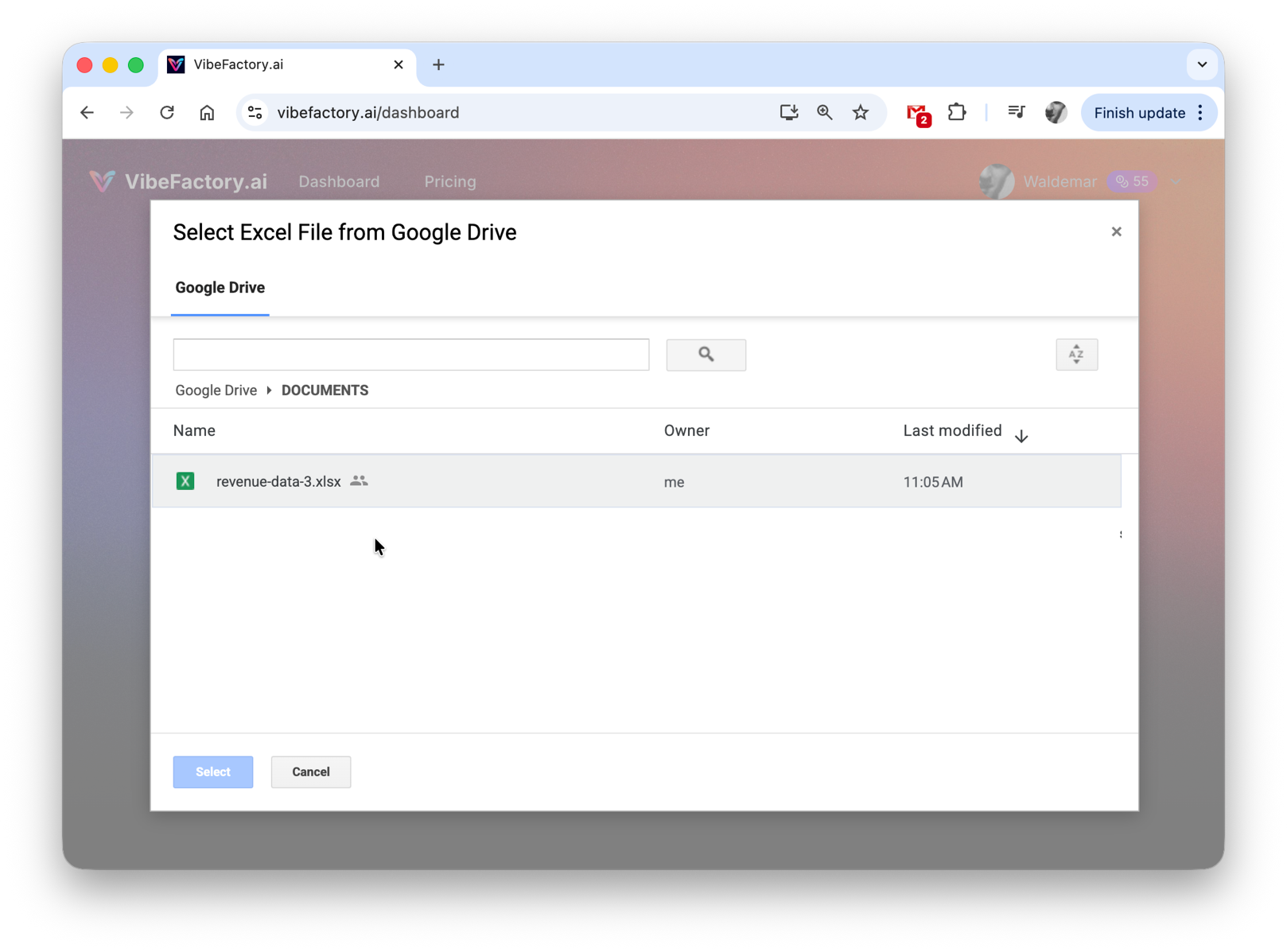Screen dimensions: 1287x952
Task: Open the browser tab search chevron
Action: click(x=1201, y=64)
